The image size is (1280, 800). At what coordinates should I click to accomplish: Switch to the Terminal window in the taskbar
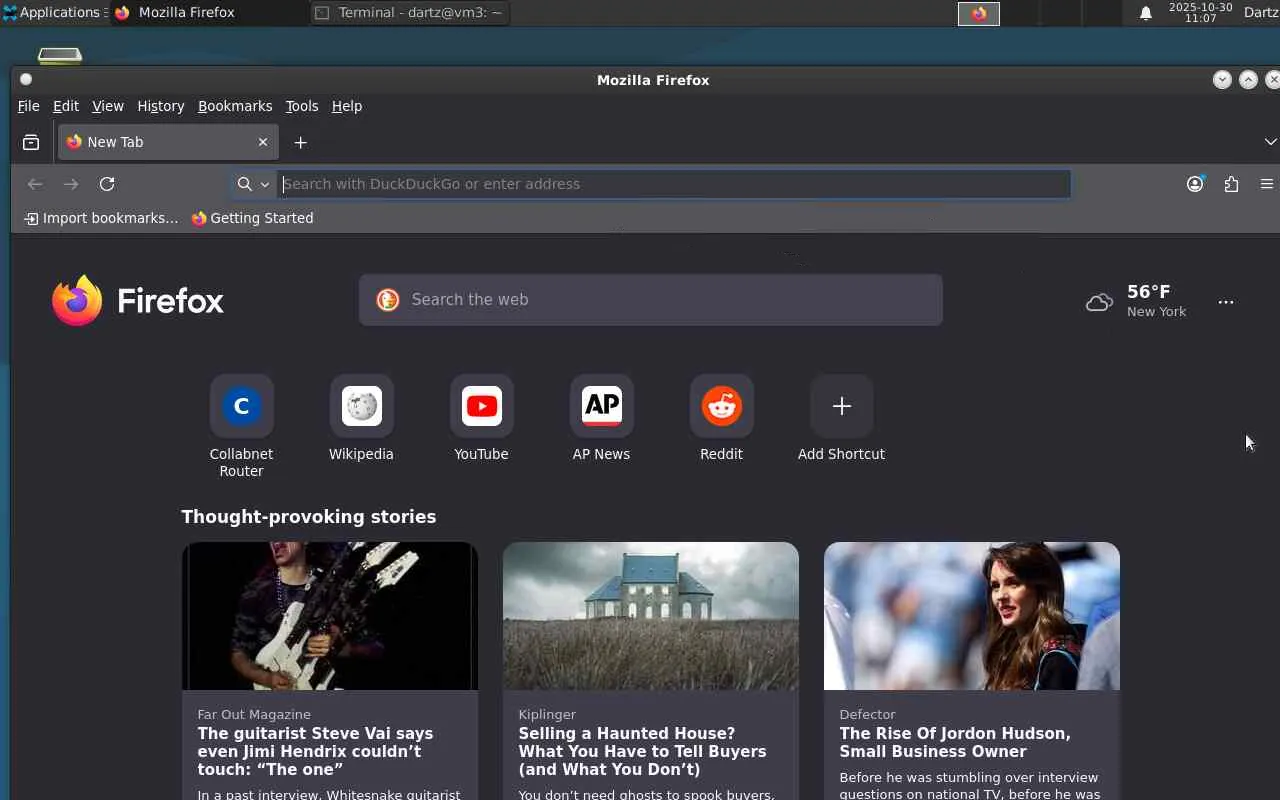(410, 13)
